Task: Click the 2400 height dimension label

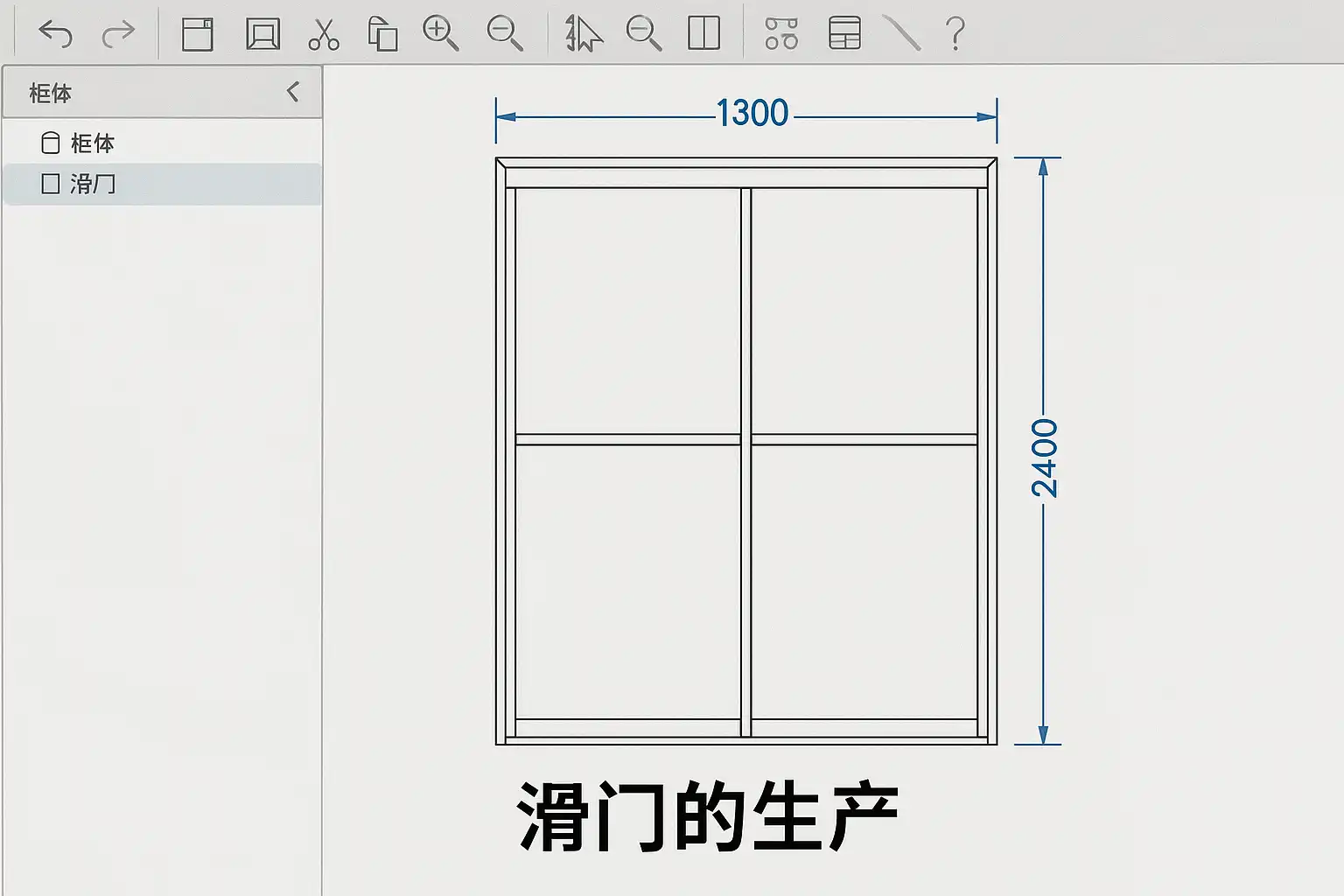Action: [x=1045, y=458]
